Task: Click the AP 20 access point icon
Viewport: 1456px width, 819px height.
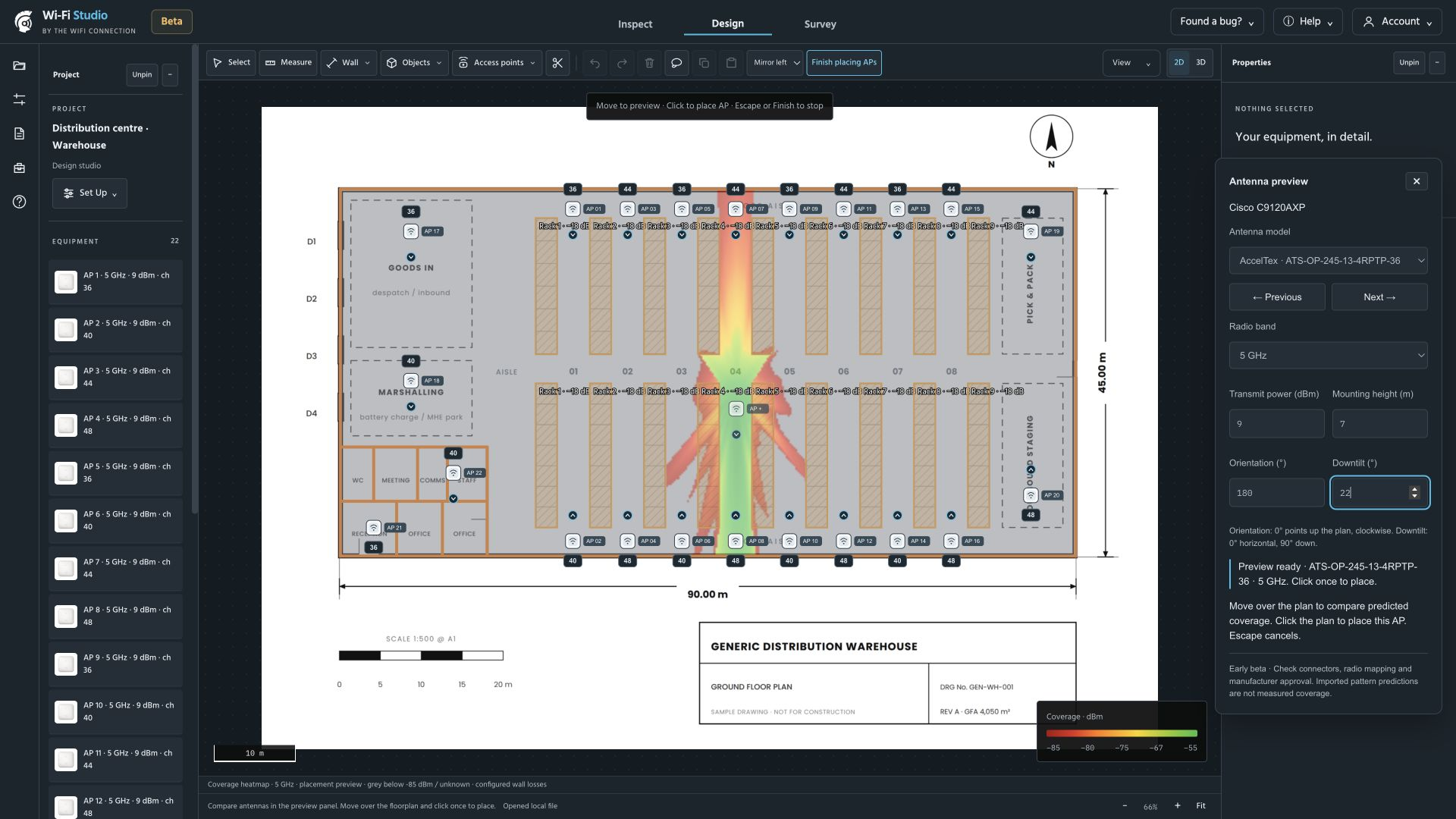Action: tap(1030, 495)
